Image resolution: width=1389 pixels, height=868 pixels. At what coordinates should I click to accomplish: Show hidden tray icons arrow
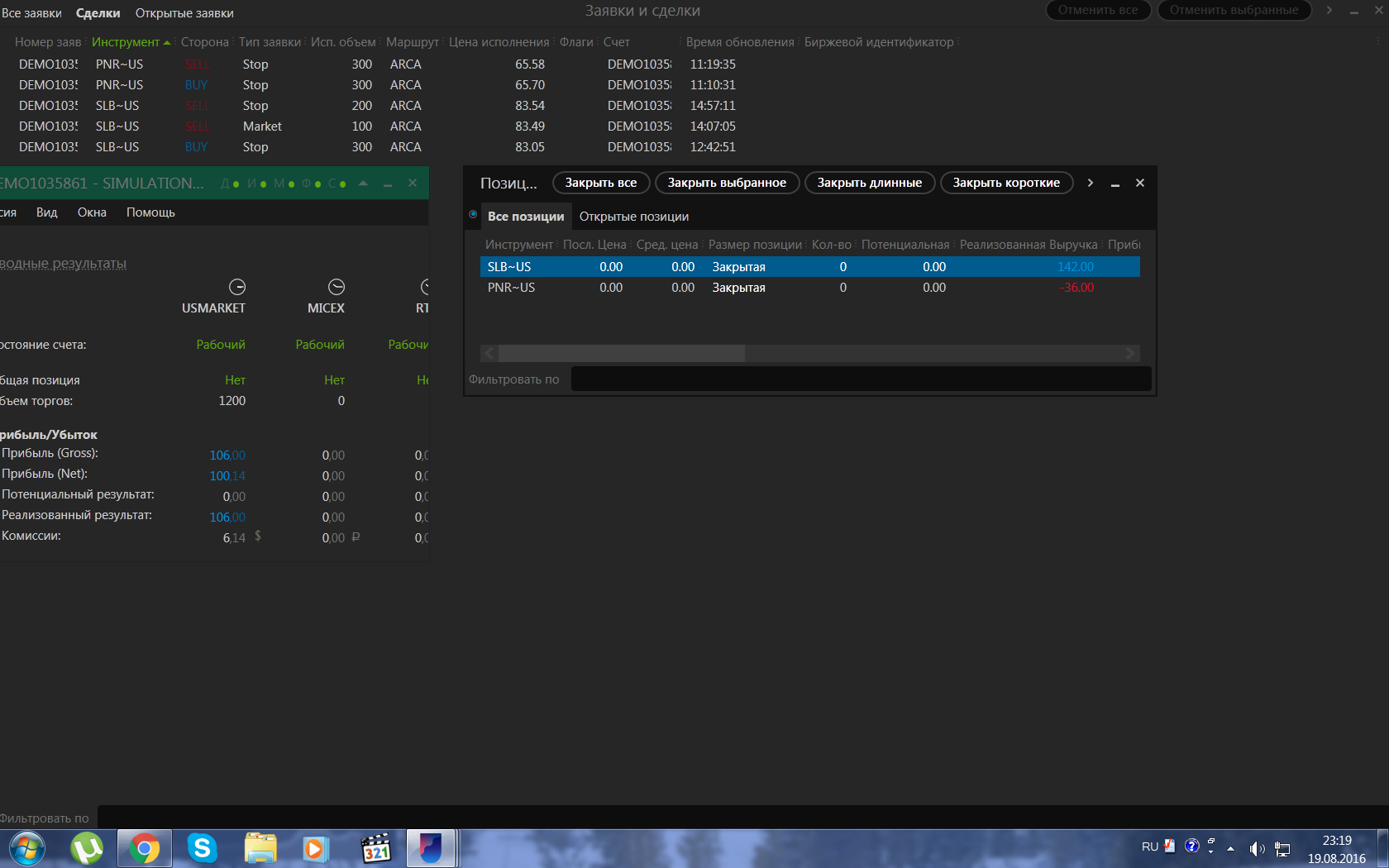(1230, 848)
